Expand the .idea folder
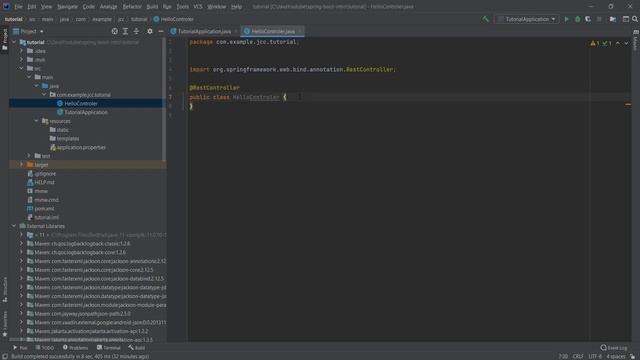The image size is (640, 360). pos(22,51)
